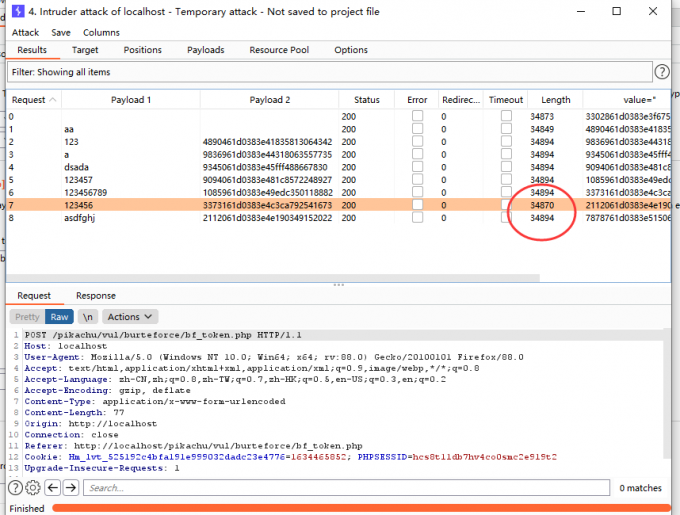Click the Burp Intruder window icon
The height and width of the screenshot is (515, 680).
pyautogui.click(x=18, y=11)
